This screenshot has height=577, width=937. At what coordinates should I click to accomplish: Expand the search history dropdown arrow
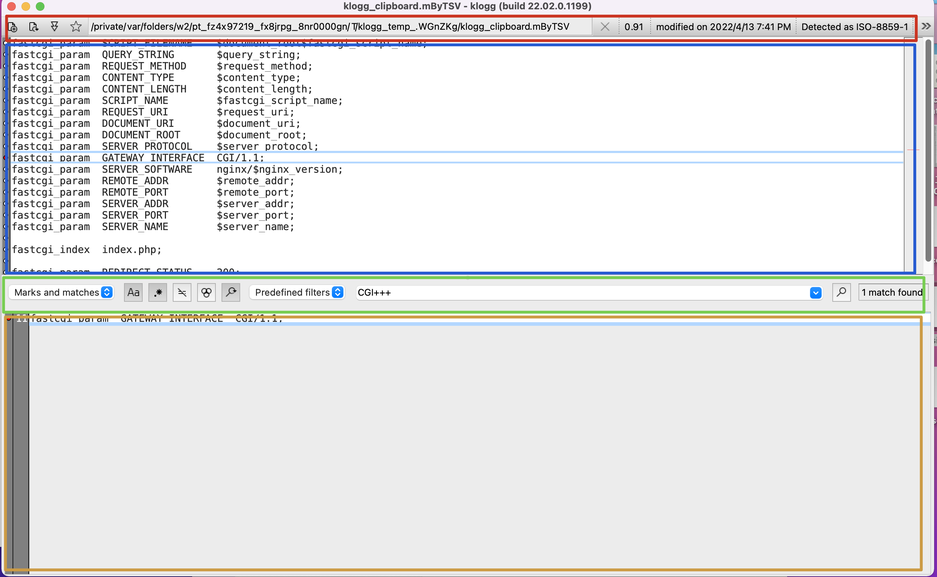tap(815, 293)
